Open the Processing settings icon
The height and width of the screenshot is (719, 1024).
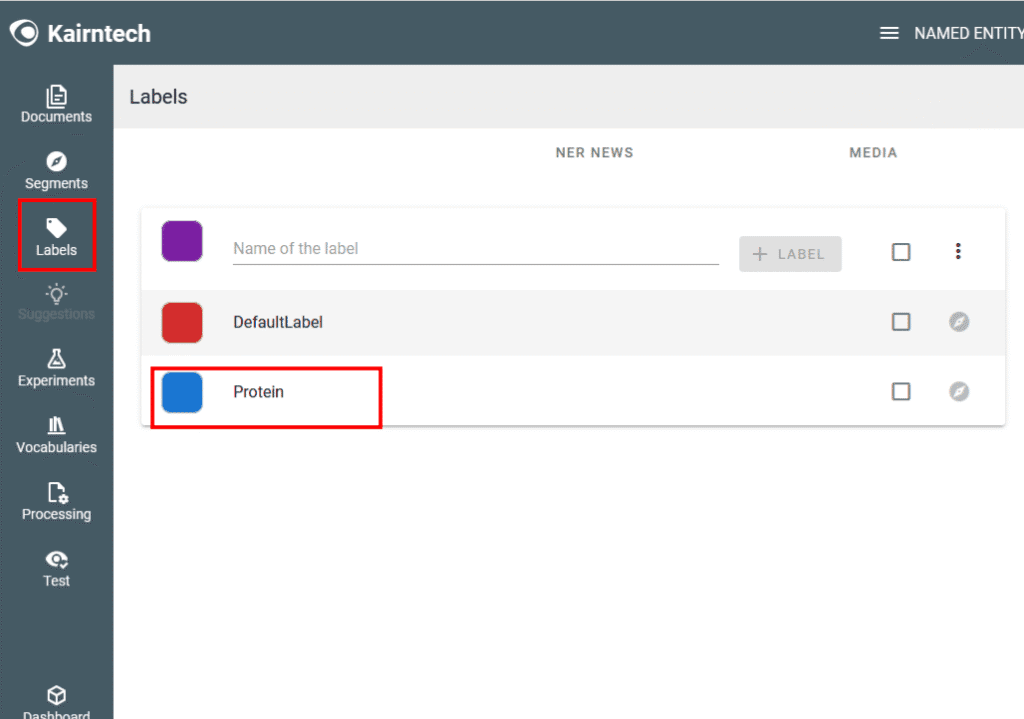point(56,494)
